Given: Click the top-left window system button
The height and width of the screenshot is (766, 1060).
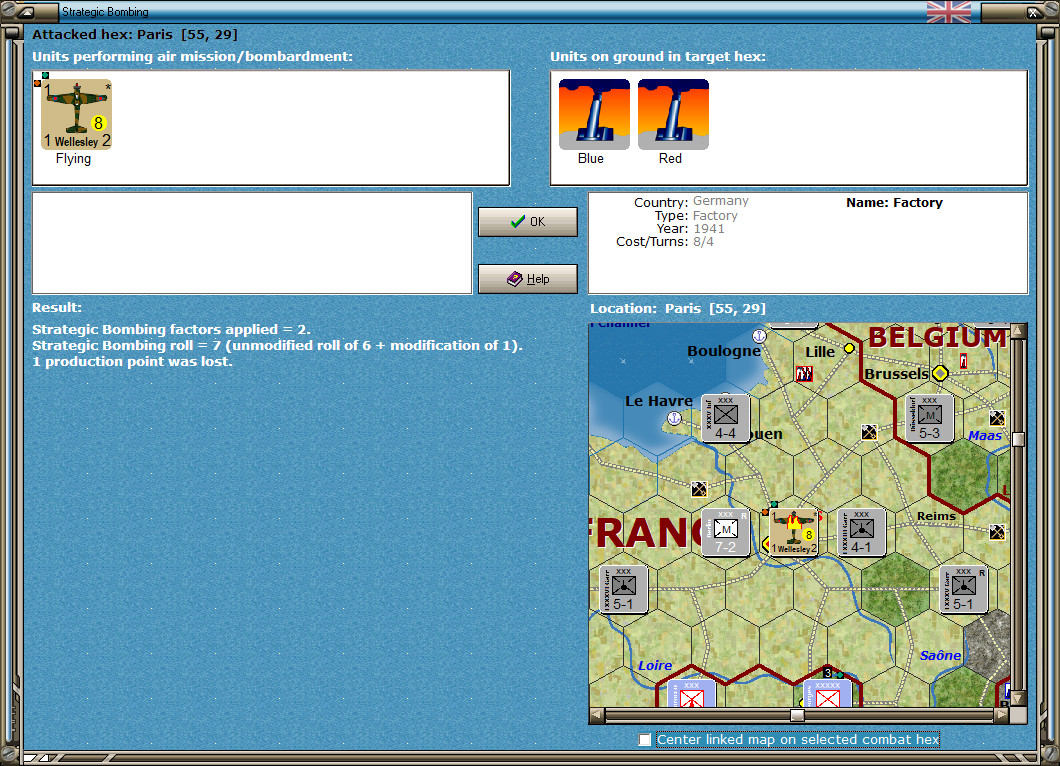Looking at the screenshot, I should tap(27, 11).
